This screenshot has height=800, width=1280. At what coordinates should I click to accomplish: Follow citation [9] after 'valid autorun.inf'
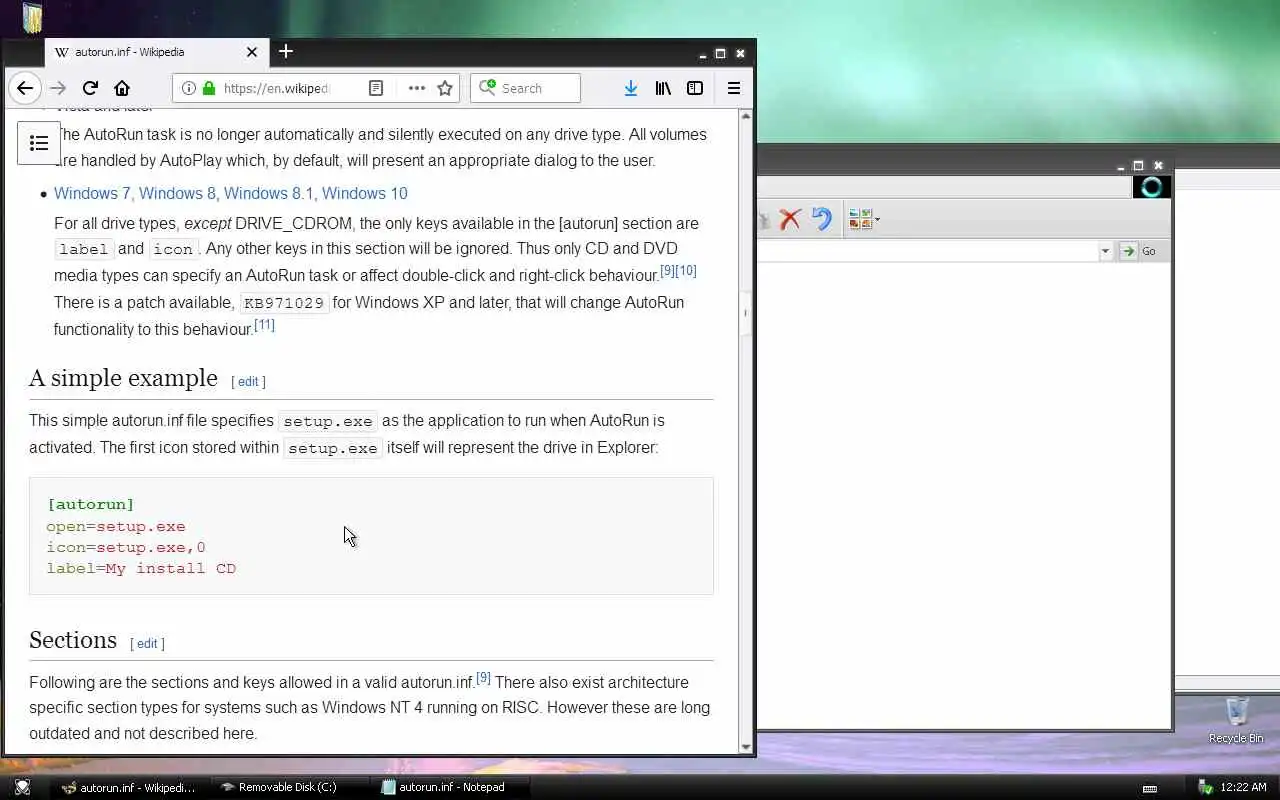coord(483,678)
